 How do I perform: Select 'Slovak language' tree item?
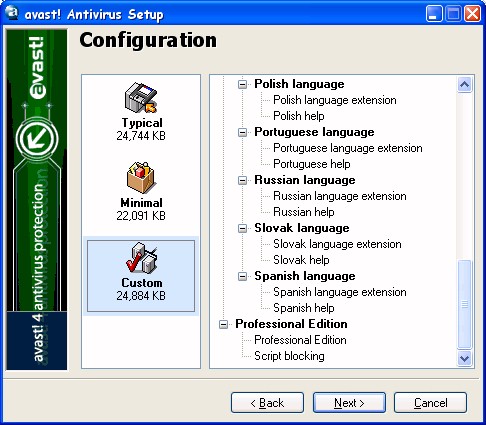(302, 228)
